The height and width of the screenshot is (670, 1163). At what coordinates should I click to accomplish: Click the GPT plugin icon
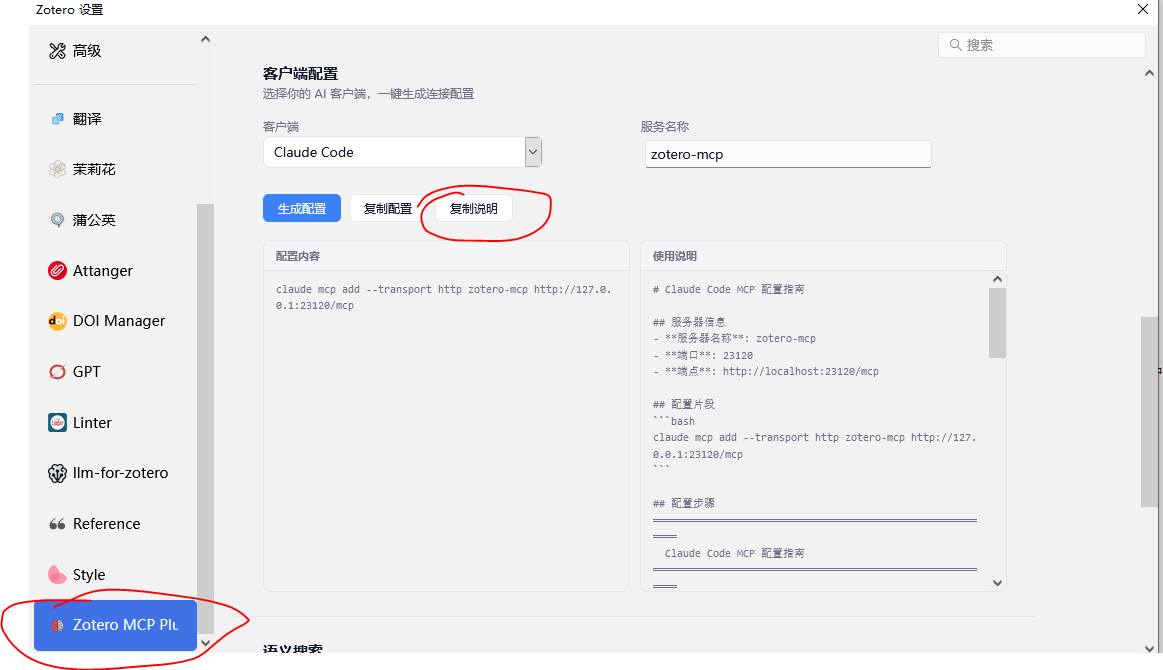click(57, 372)
